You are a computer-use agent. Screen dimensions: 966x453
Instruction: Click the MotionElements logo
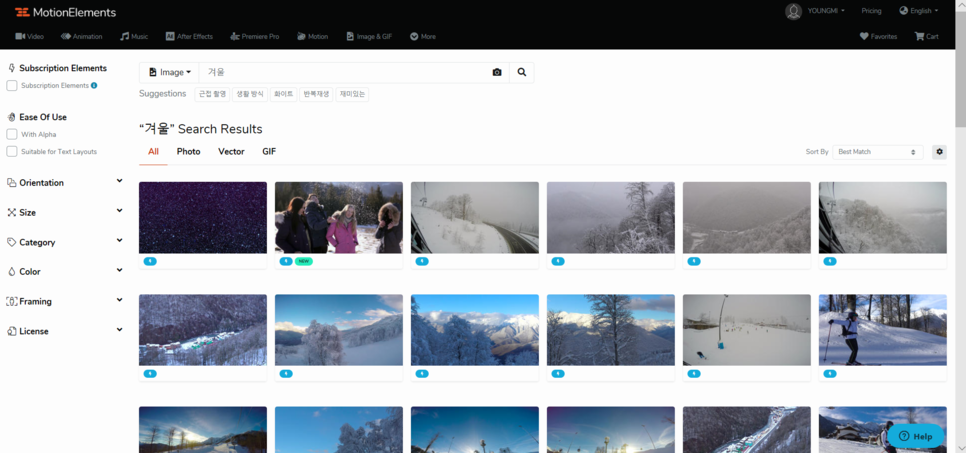click(65, 12)
